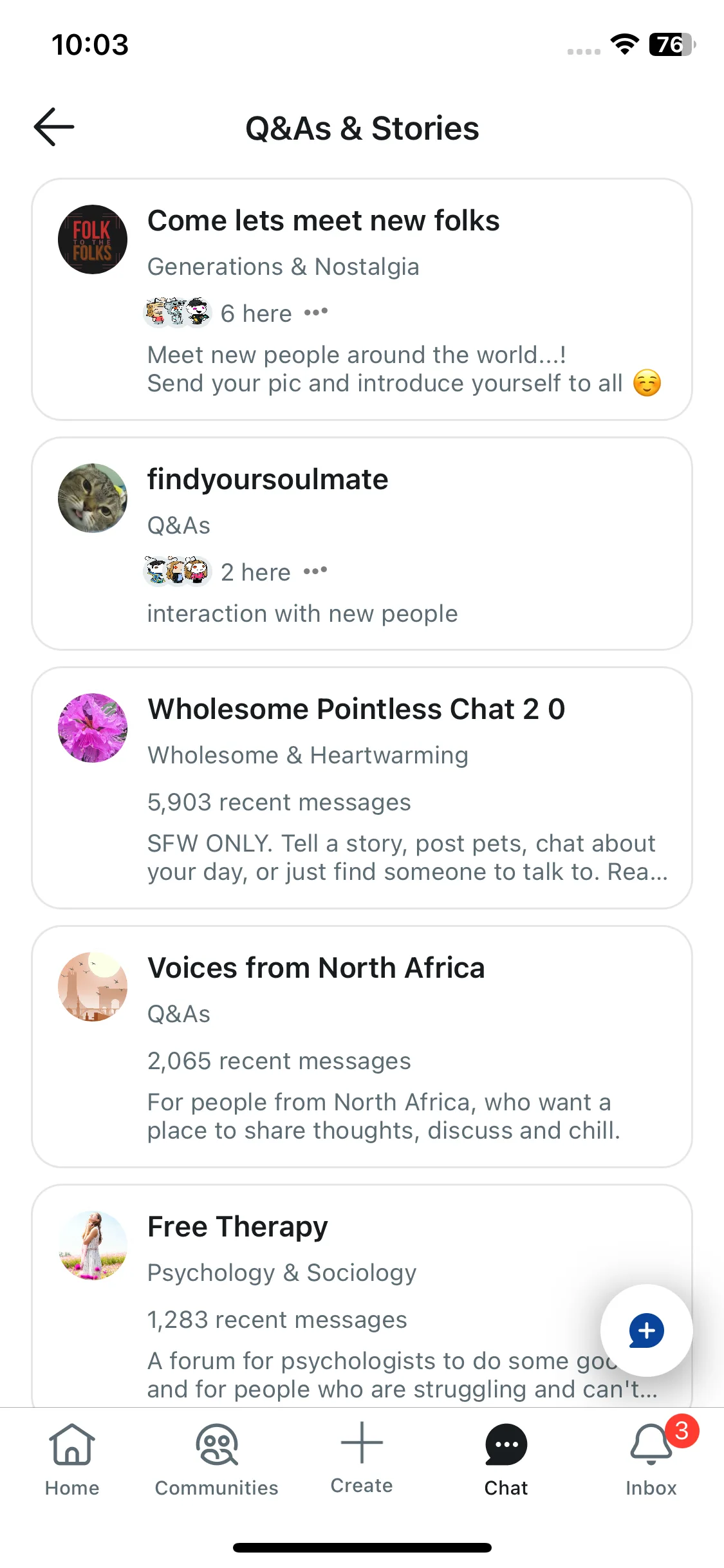This screenshot has width=724, height=1568.
Task: Tap the 6 here member avatars
Action: tap(178, 313)
